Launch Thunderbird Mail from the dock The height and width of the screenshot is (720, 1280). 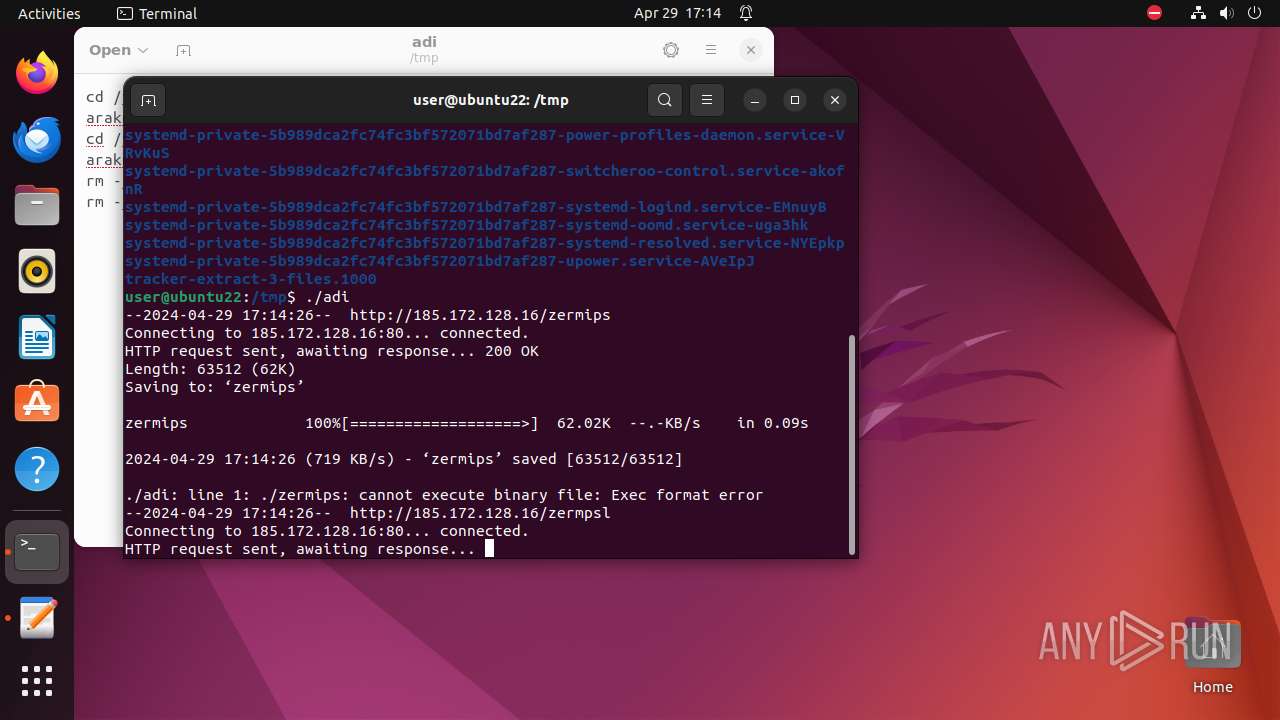click(37, 139)
